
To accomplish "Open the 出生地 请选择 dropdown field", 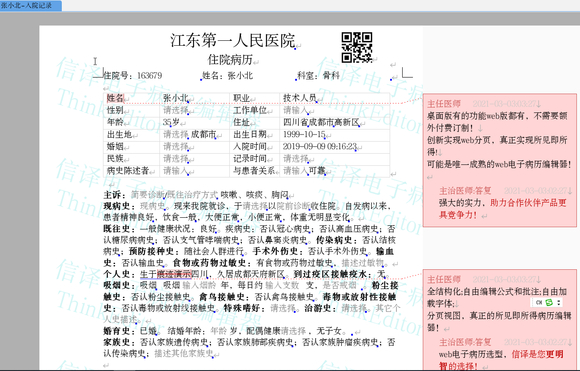I will 176,134.
